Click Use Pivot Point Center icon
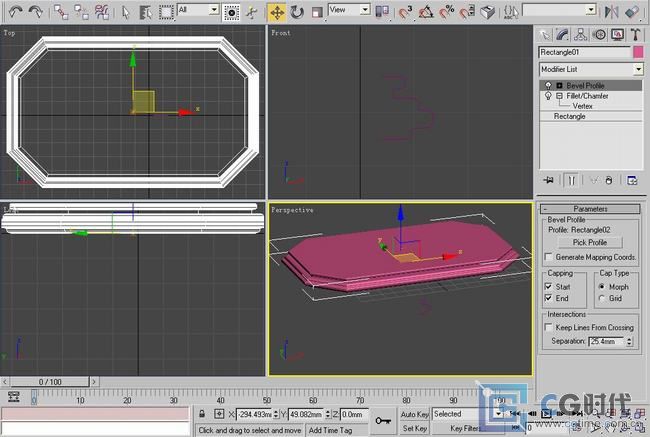 tap(382, 12)
